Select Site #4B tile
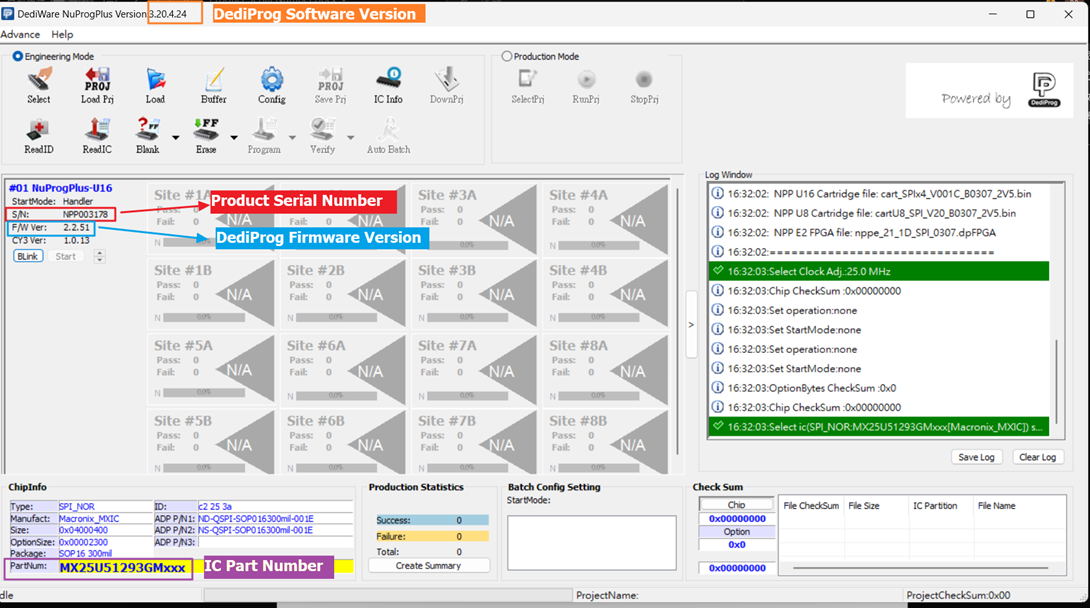This screenshot has height=608, width=1090. point(607,294)
